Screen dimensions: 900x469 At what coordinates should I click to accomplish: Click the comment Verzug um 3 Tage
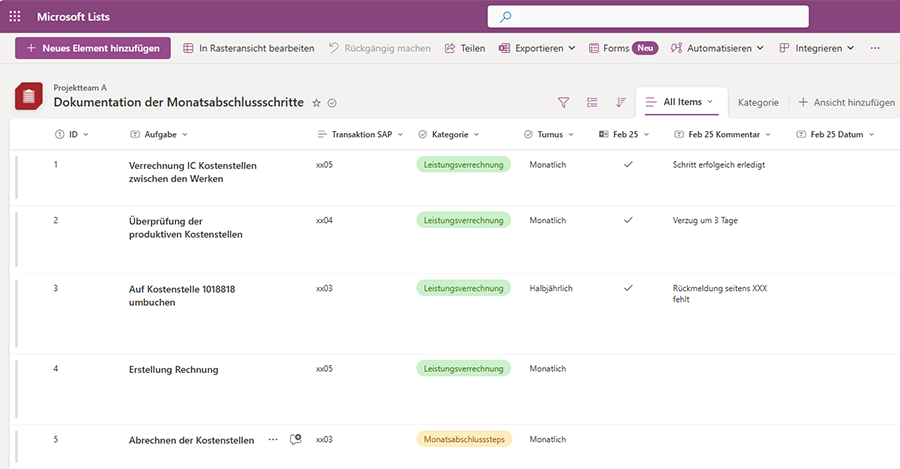[x=705, y=220]
